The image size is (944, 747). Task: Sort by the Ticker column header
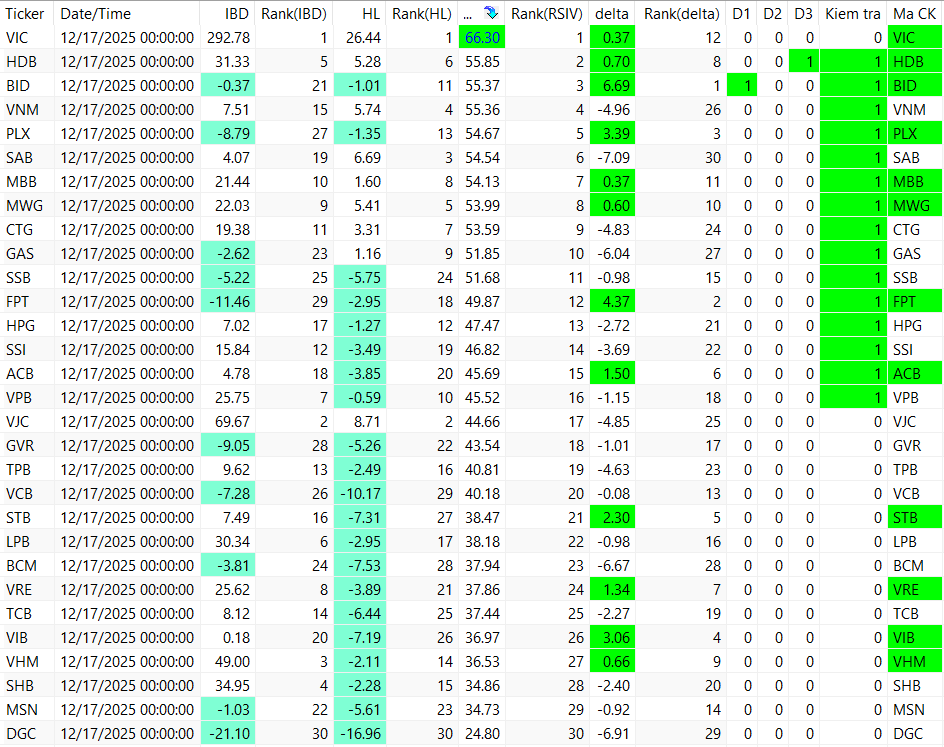coord(25,13)
